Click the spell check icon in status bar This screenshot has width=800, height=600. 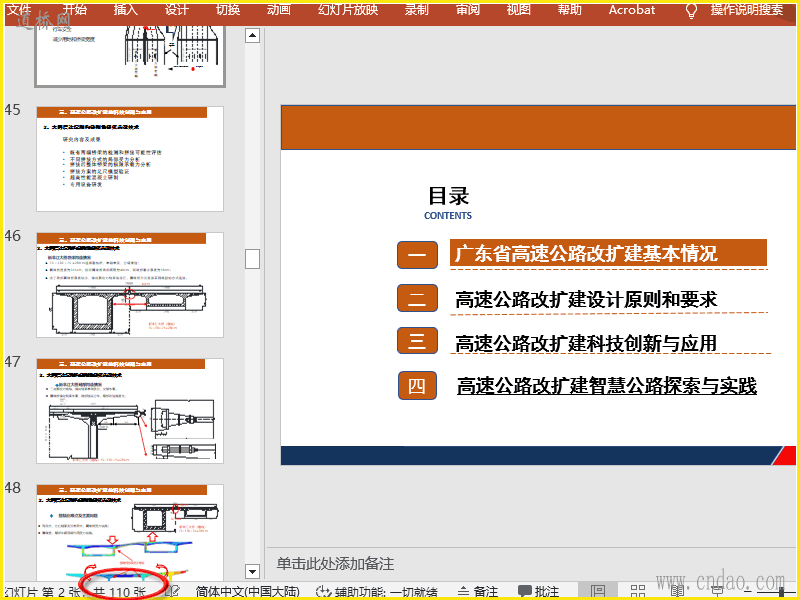point(172,592)
